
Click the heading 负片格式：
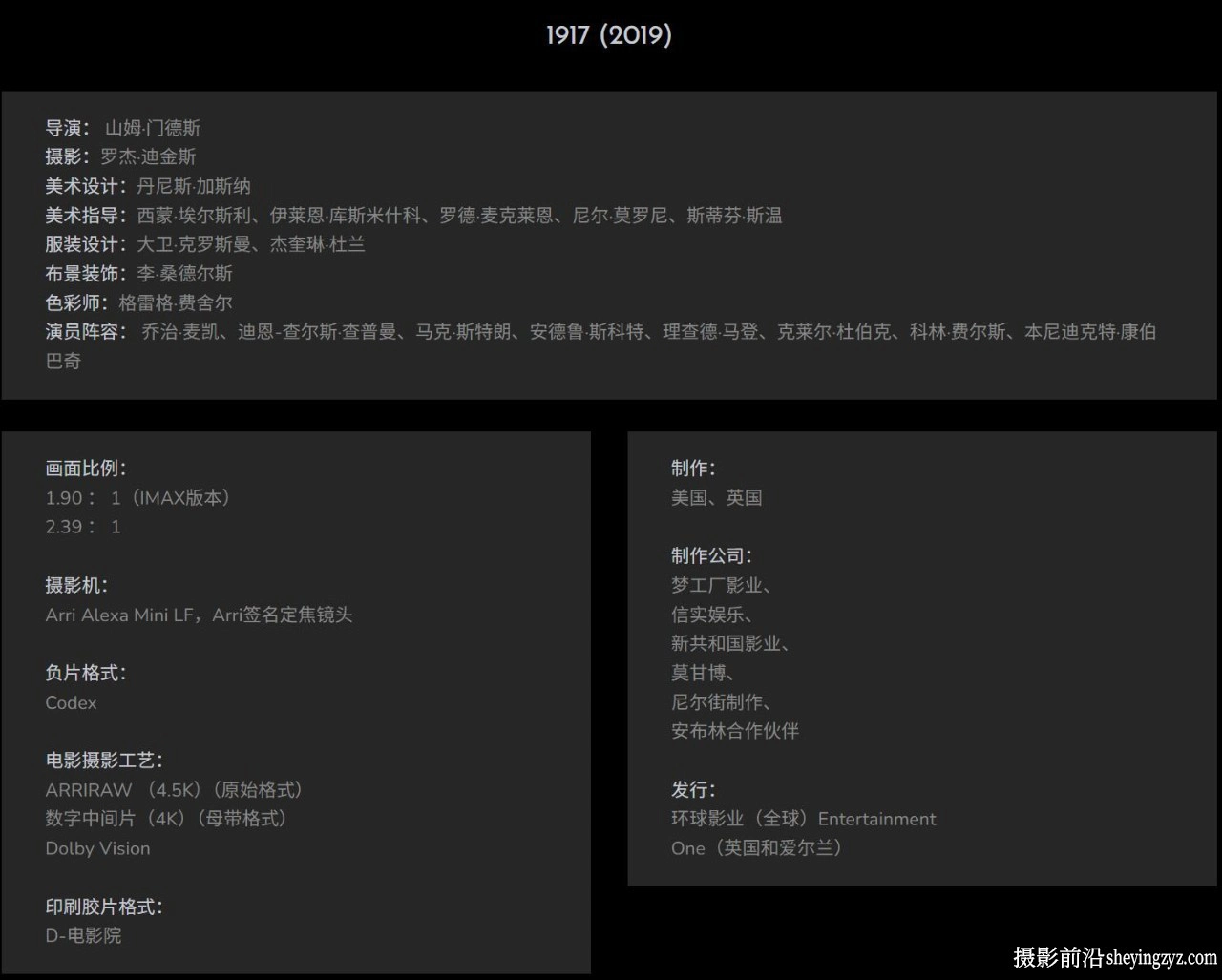(x=87, y=673)
